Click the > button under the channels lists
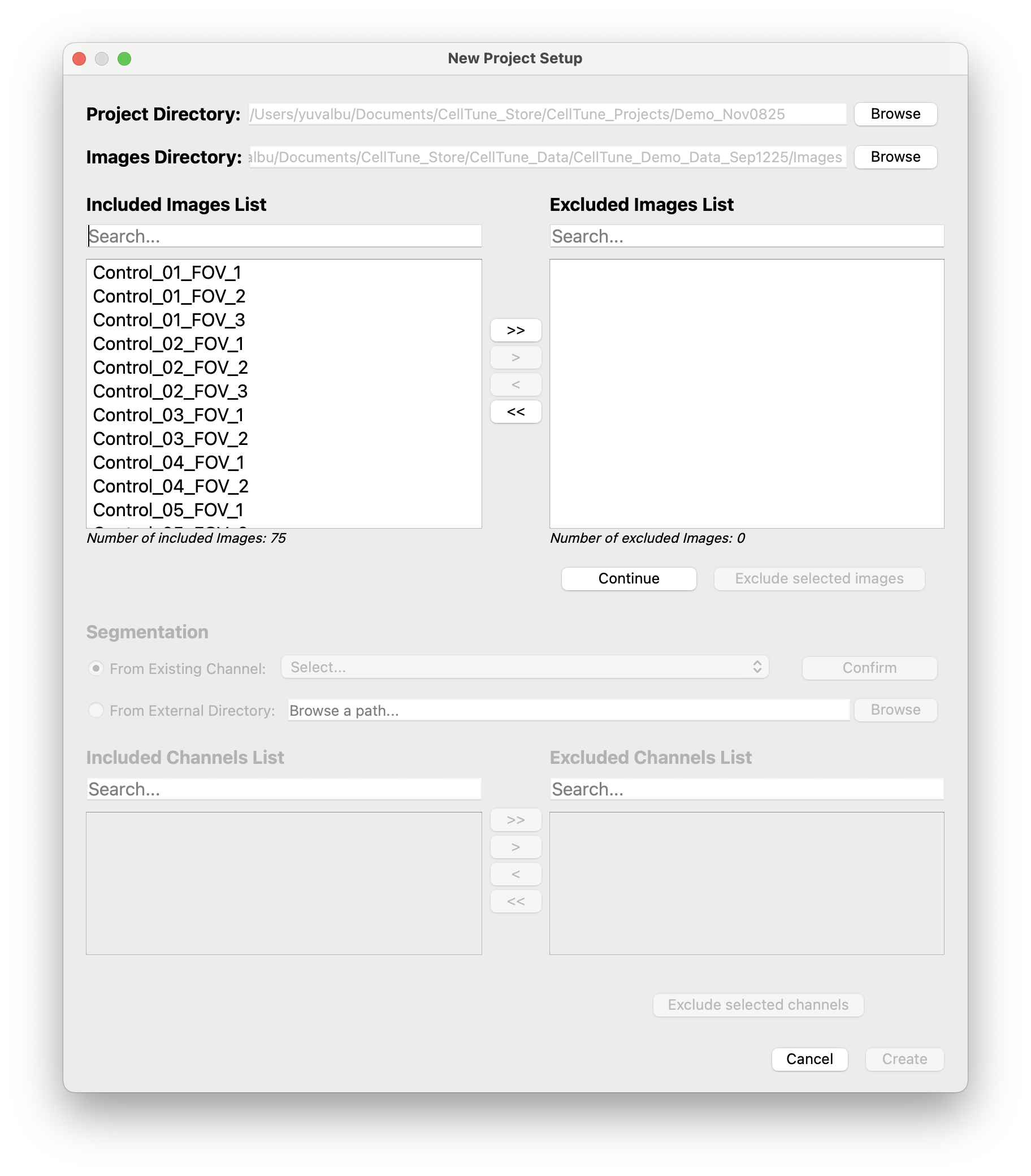1031x1176 pixels. pos(515,846)
